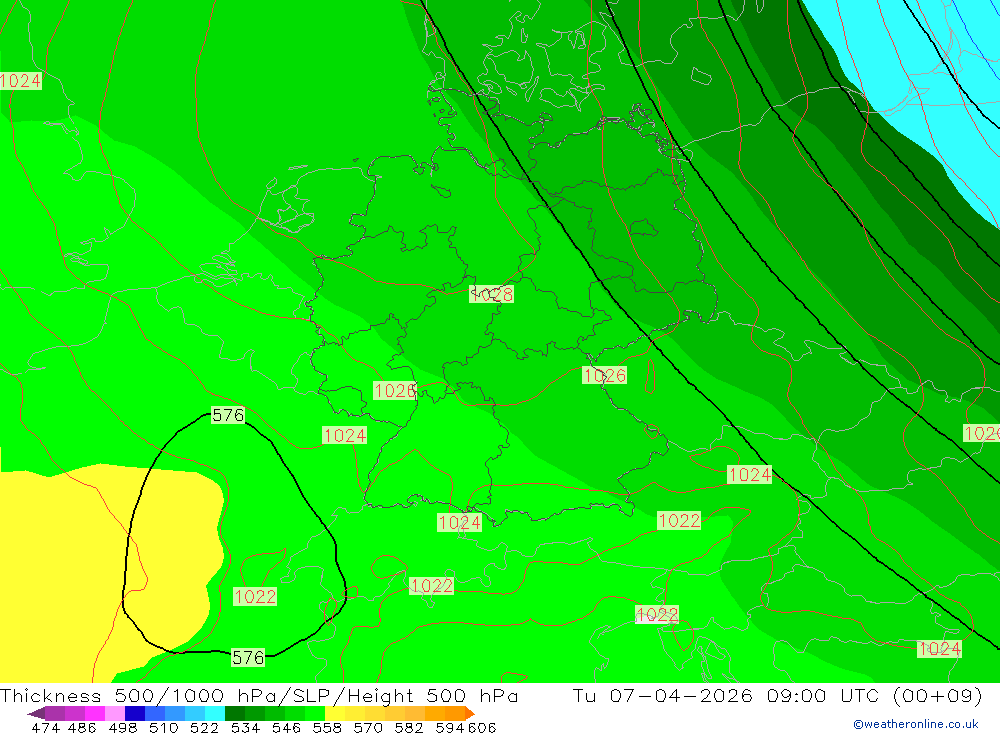Click the dark purple arrow at legend start
Screen dimensions: 1000x733
pyautogui.click(x=36, y=713)
